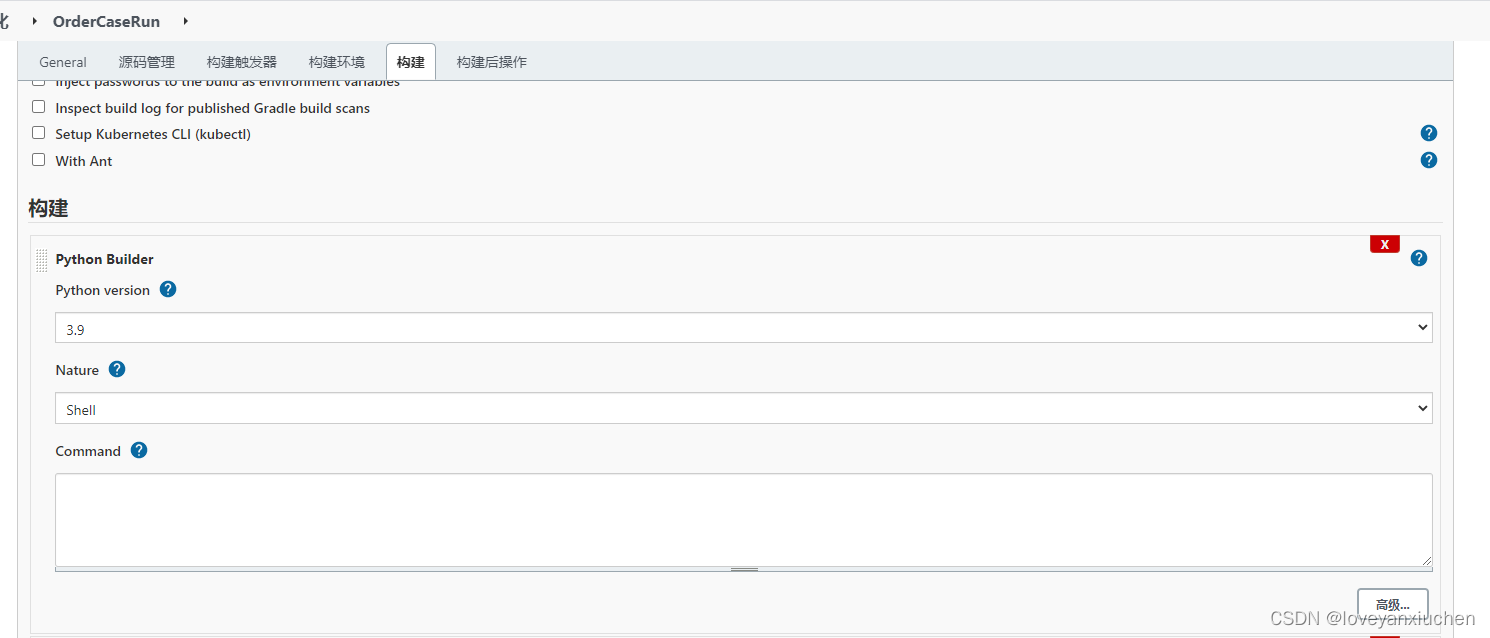The width and height of the screenshot is (1490, 638).
Task: Open the General tab
Action: [62, 61]
